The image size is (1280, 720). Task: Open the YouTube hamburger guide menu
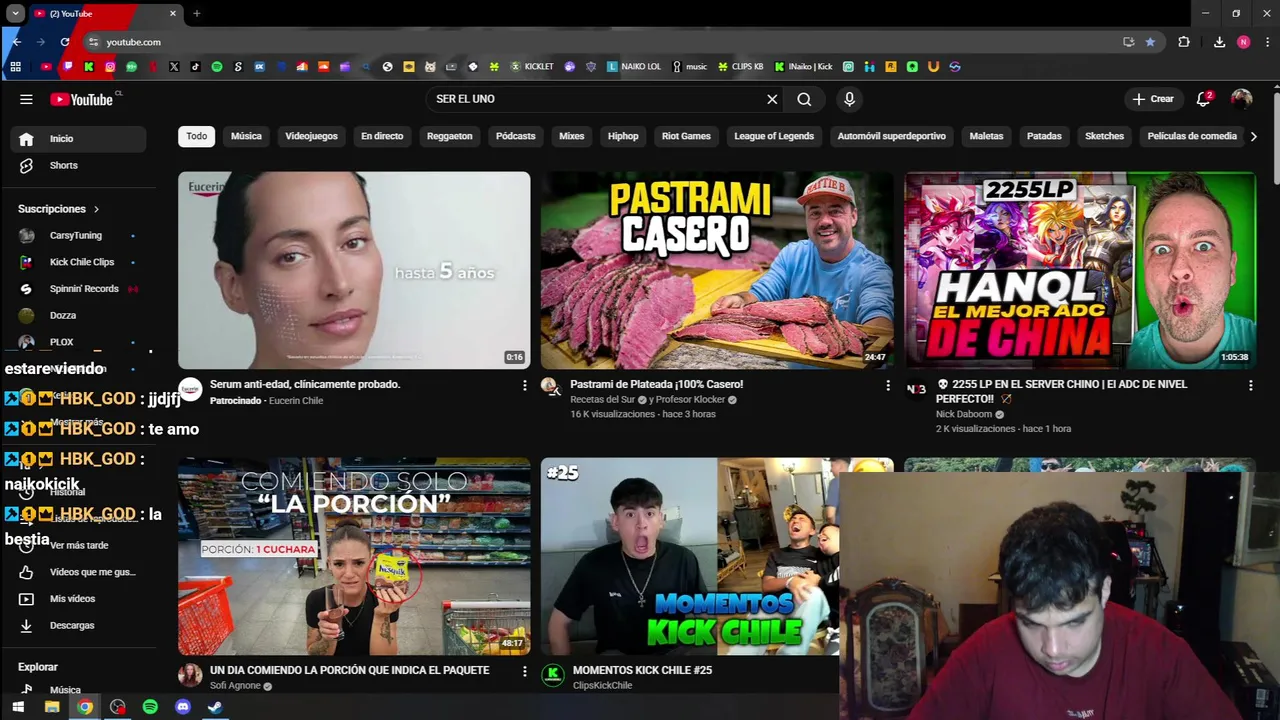(x=26, y=99)
